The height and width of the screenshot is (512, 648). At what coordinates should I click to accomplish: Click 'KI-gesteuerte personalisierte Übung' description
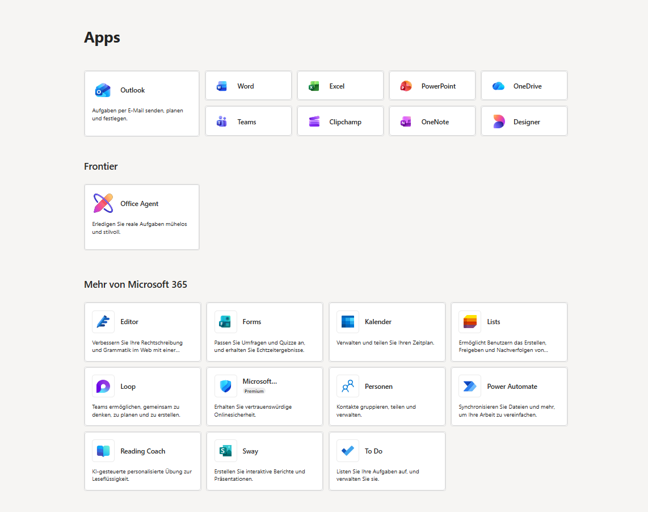[x=142, y=475]
